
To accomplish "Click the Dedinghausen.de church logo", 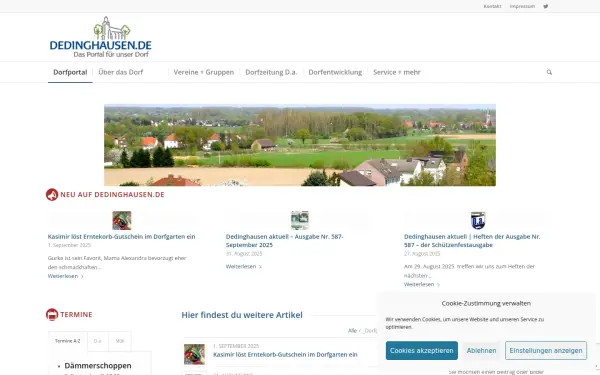I will click(101, 37).
